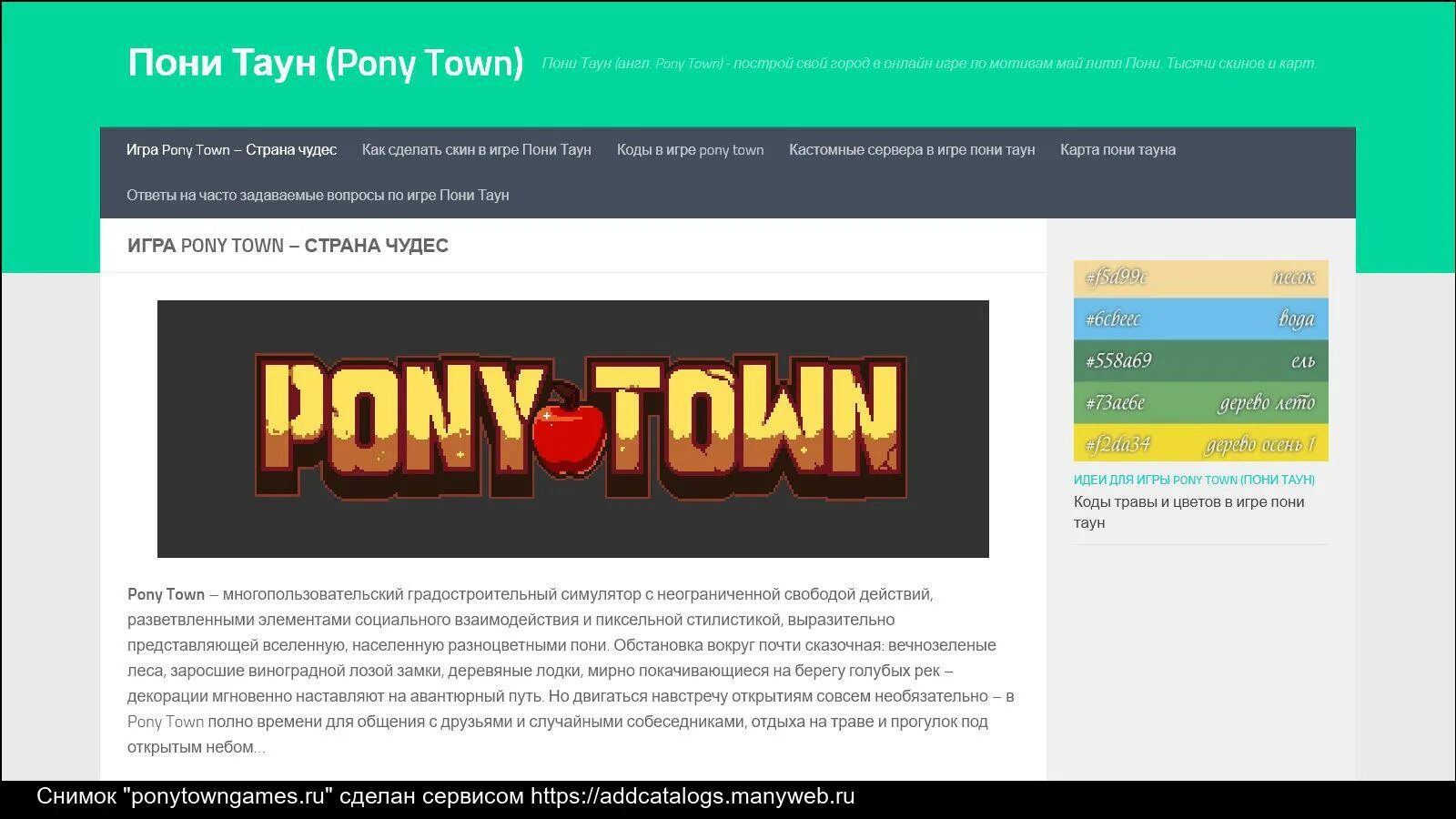
Task: Click the summer tree swatch #73ae6e
Action: click(1201, 402)
